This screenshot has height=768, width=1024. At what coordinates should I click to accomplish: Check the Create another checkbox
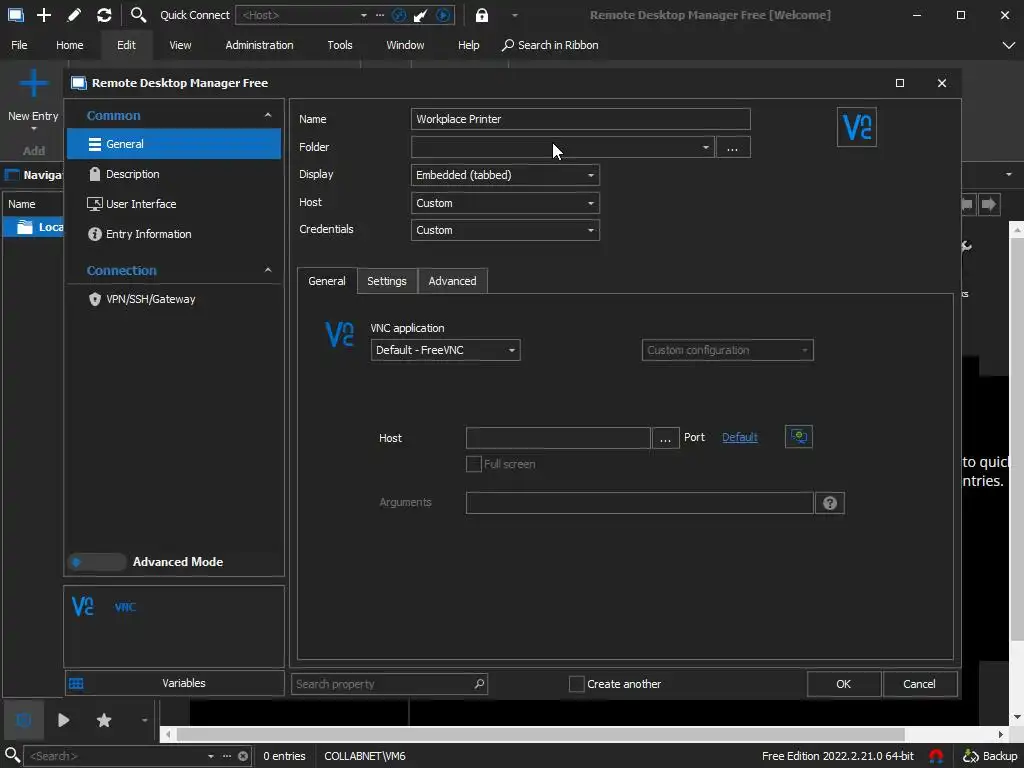577,684
